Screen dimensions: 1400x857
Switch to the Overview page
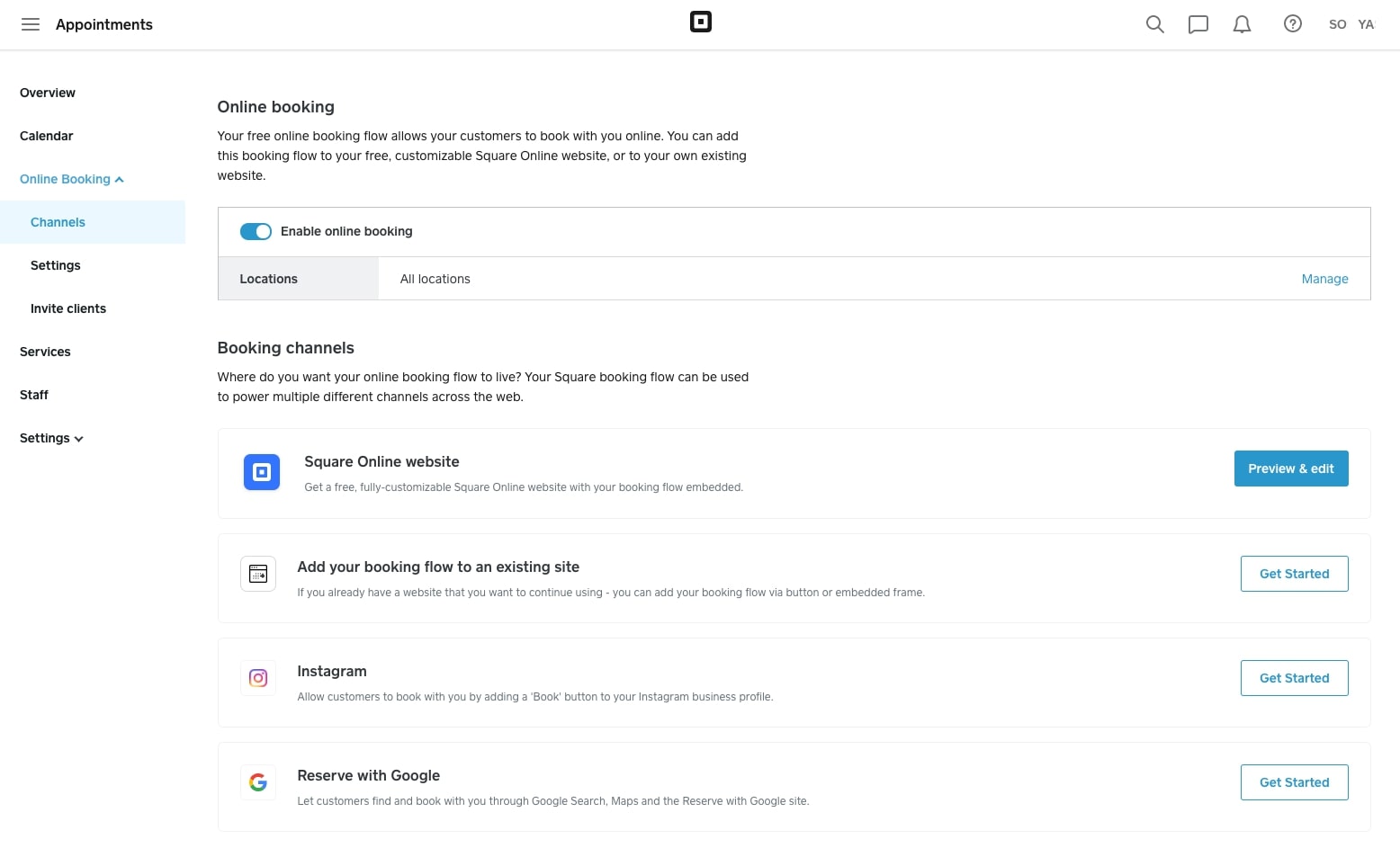click(48, 93)
